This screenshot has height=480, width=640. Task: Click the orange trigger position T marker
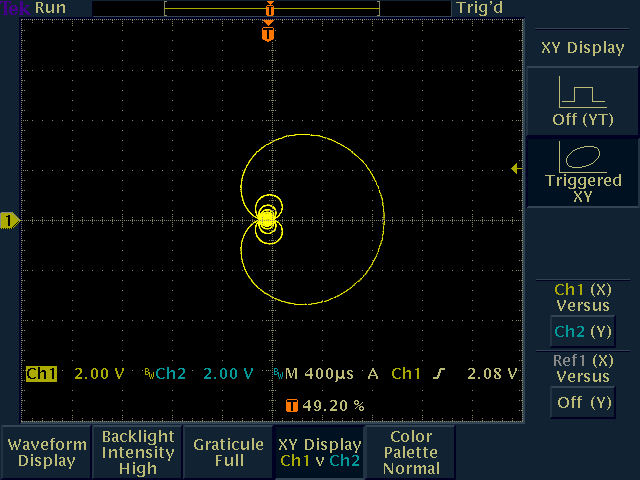click(267, 33)
